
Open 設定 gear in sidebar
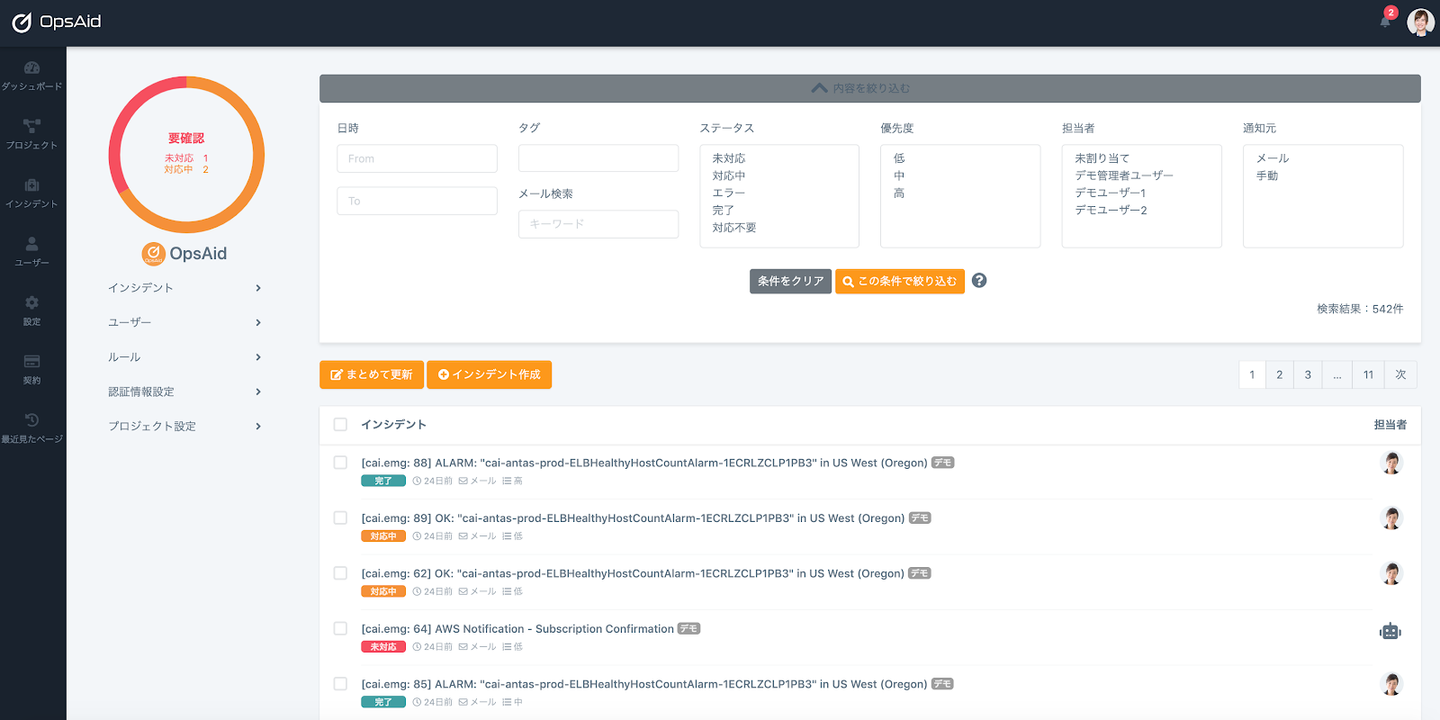pyautogui.click(x=32, y=311)
